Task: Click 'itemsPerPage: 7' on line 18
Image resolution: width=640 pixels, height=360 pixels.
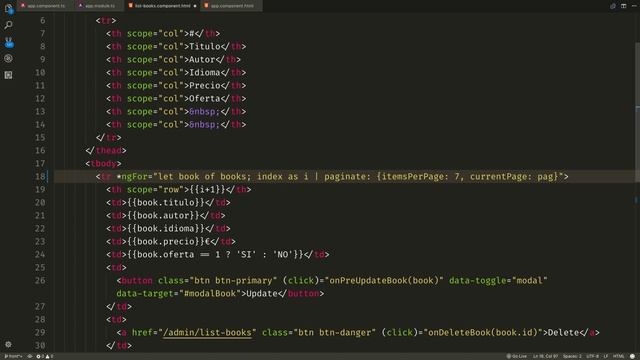Action: (420, 176)
